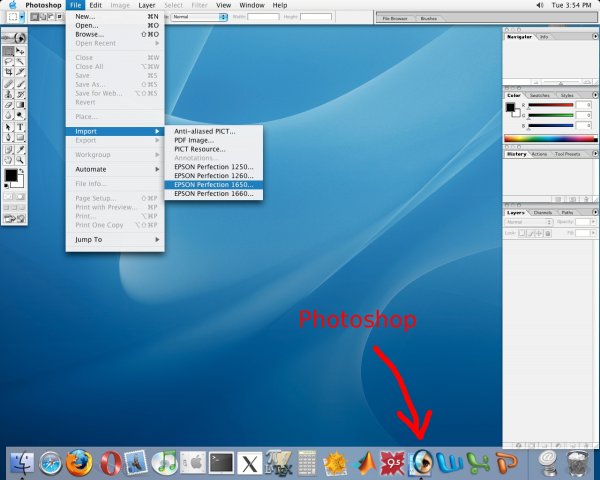Open Firefox from the Dock
600x480 pixels.
(x=79, y=462)
